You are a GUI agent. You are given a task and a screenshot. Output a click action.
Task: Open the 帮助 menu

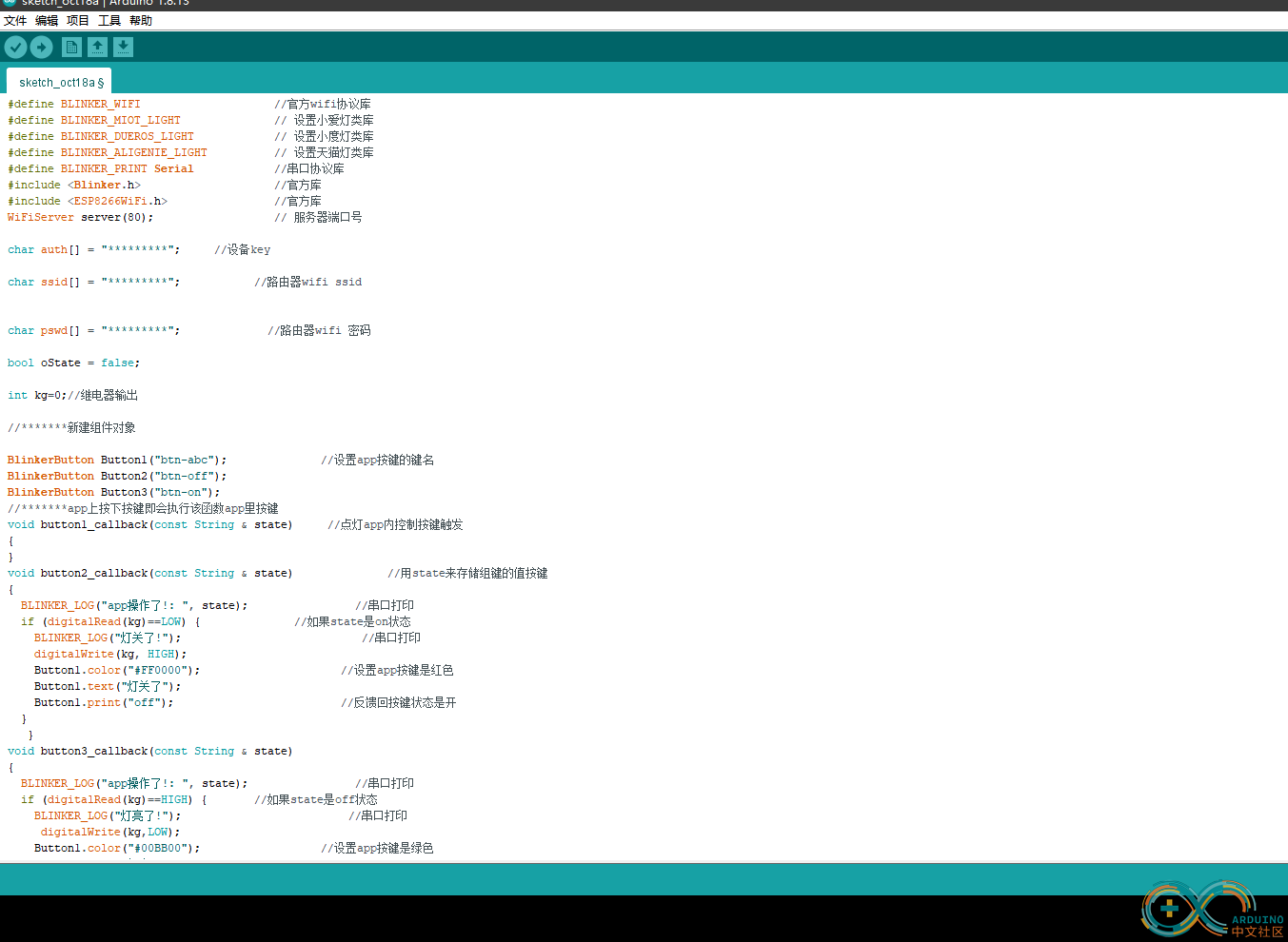click(141, 20)
